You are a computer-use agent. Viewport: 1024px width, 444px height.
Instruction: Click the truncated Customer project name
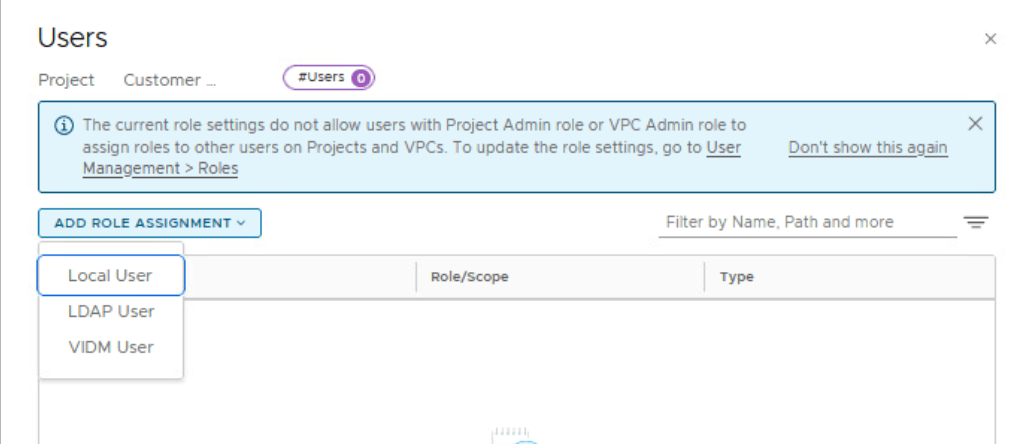pyautogui.click(x=169, y=80)
